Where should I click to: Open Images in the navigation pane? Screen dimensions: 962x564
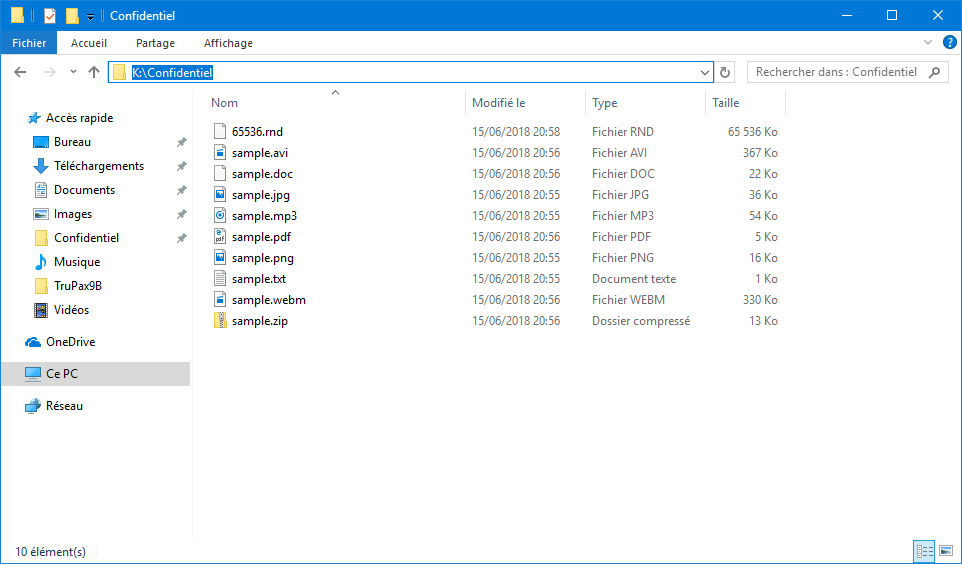click(72, 214)
